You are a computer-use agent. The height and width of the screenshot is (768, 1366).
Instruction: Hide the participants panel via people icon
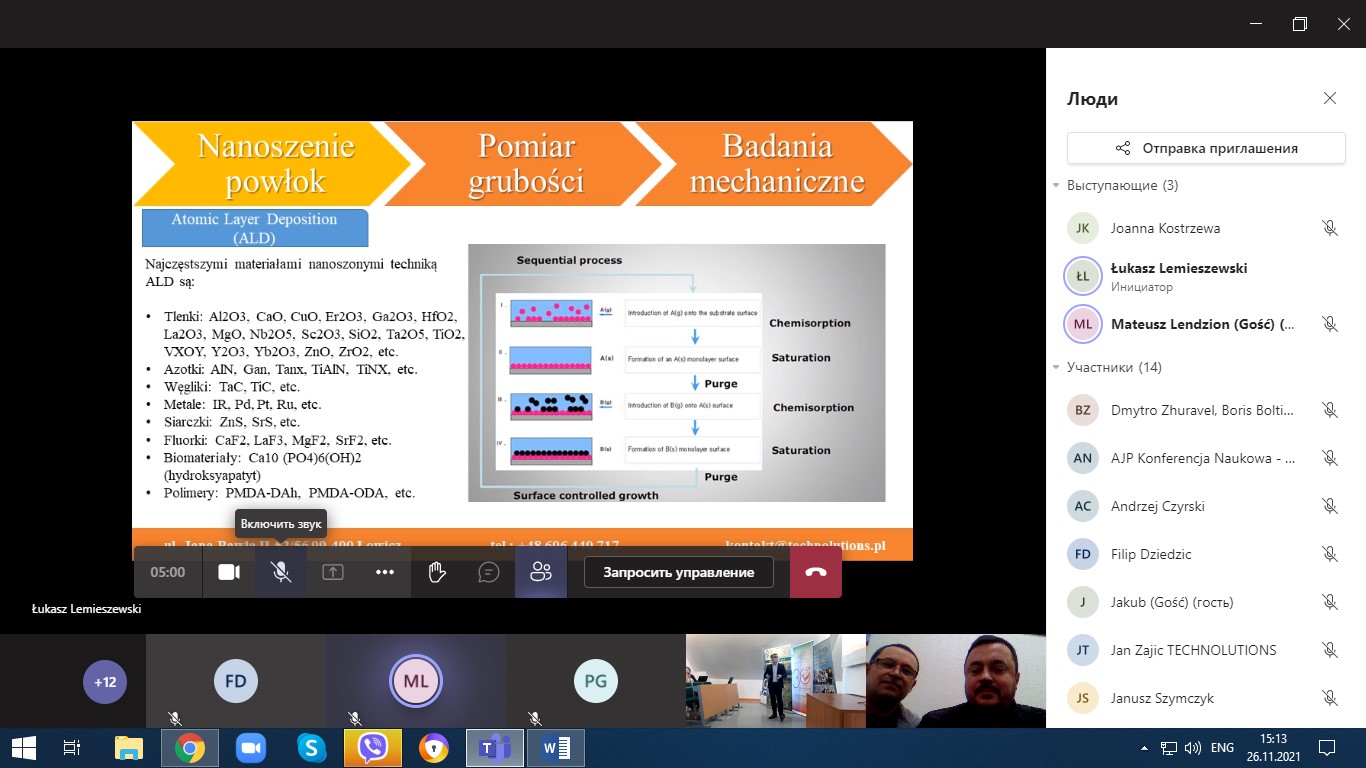pyautogui.click(x=541, y=572)
